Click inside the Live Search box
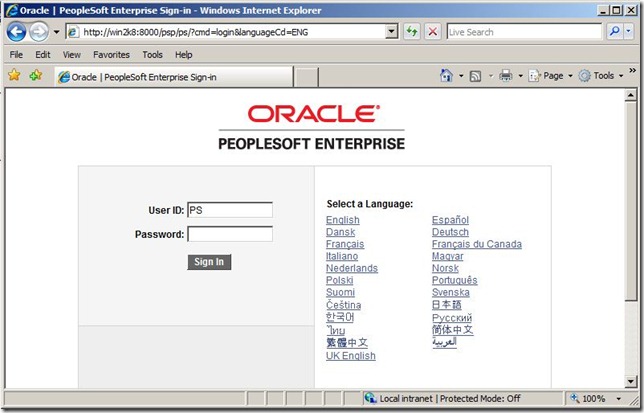The height and width of the screenshot is (413, 644). 524,32
